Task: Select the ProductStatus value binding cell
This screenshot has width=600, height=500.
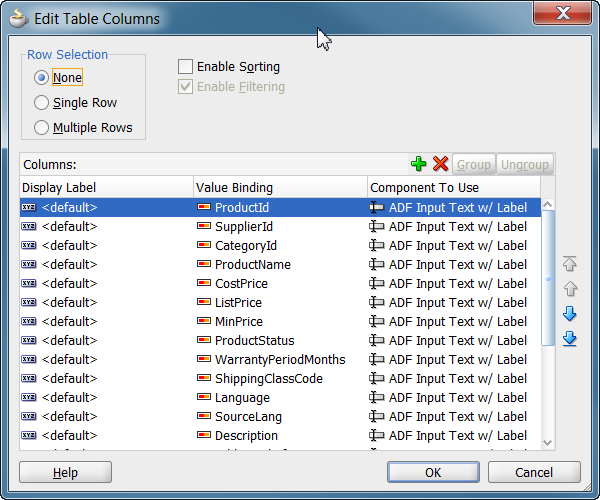Action: tap(280, 340)
